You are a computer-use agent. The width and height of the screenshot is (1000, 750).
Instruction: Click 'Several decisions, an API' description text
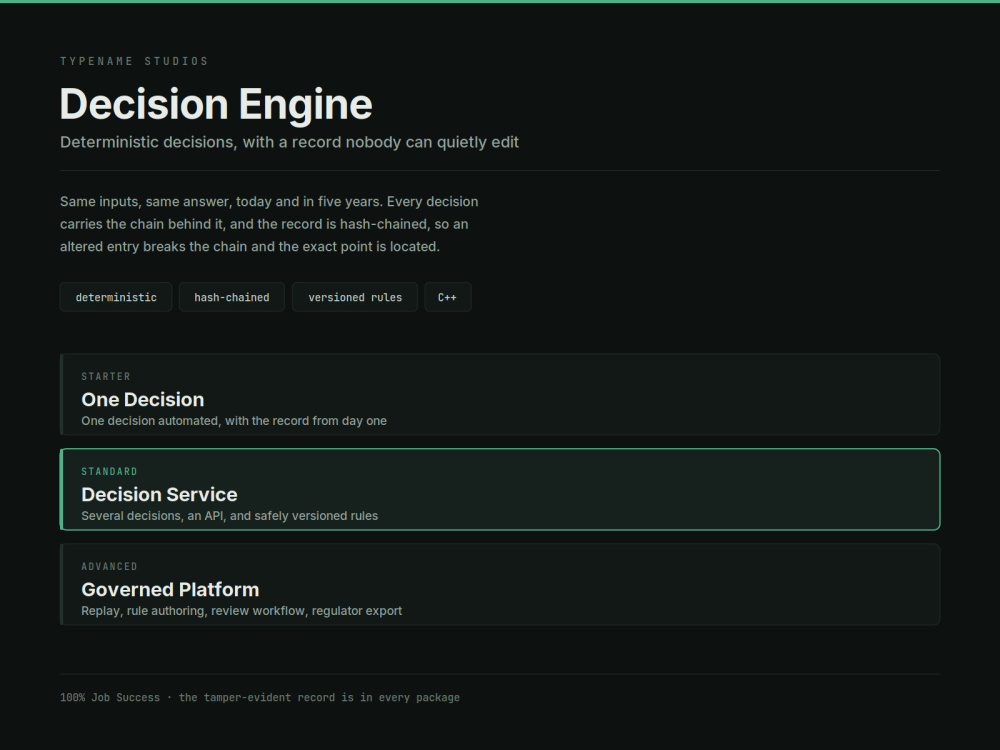click(230, 516)
